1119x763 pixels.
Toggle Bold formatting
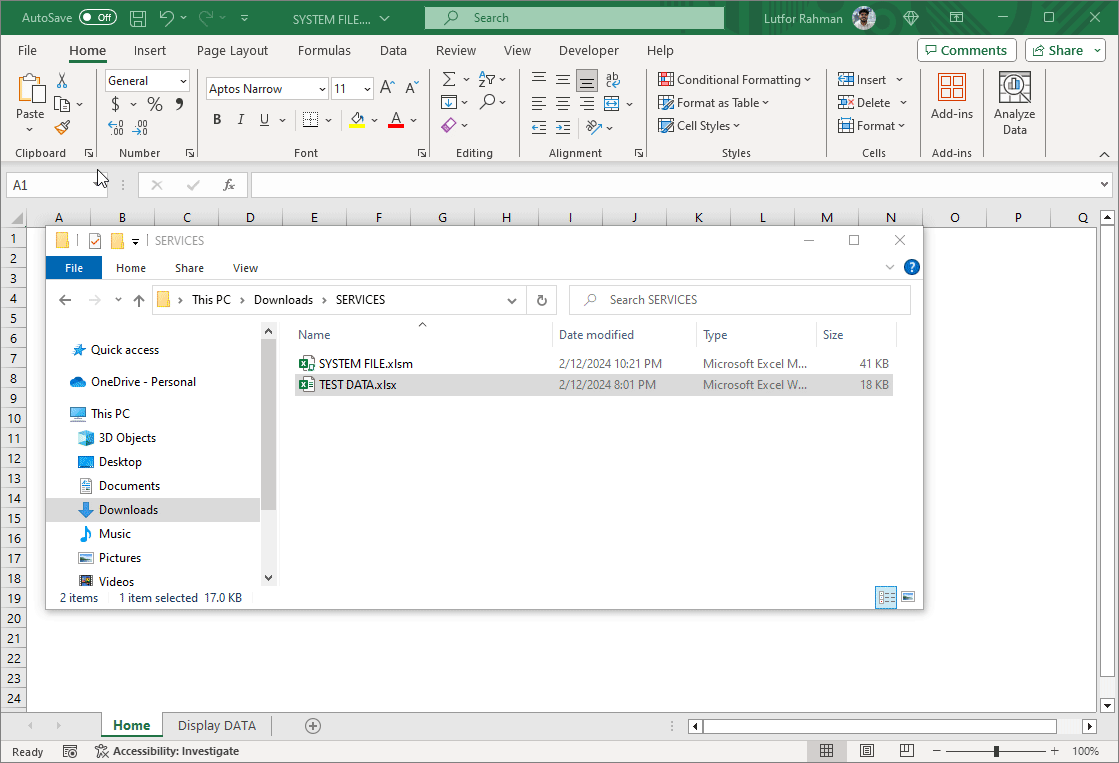pyautogui.click(x=217, y=120)
